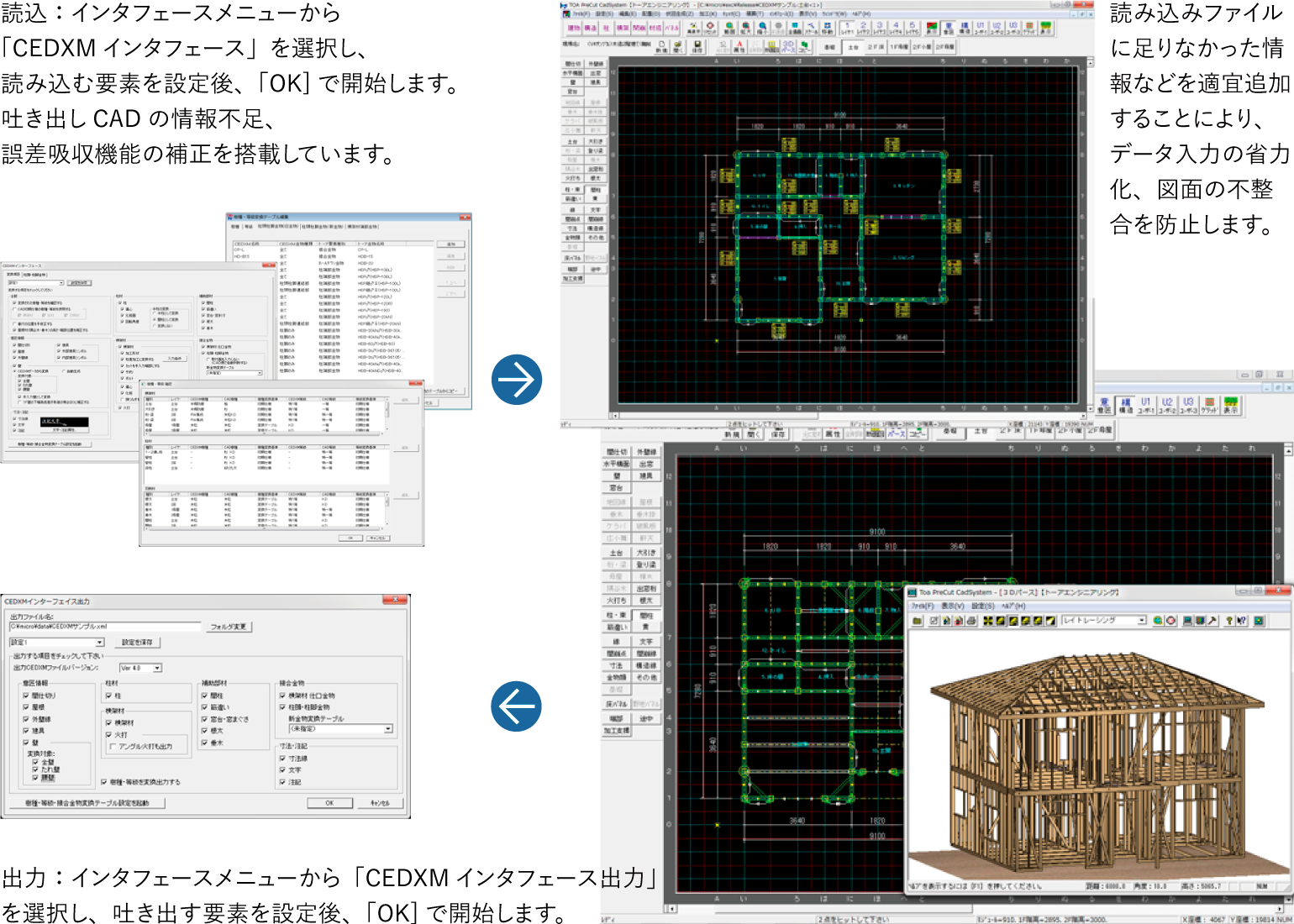Screen dimensions: 1294x924
Task: Click the U2 user icon in lower CAD window
Action: pyautogui.click(x=1167, y=407)
